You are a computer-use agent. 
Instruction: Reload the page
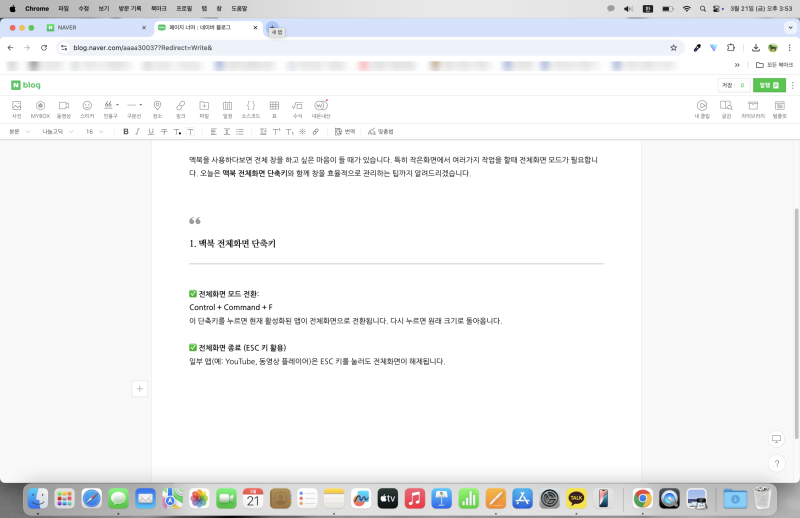tap(44, 47)
